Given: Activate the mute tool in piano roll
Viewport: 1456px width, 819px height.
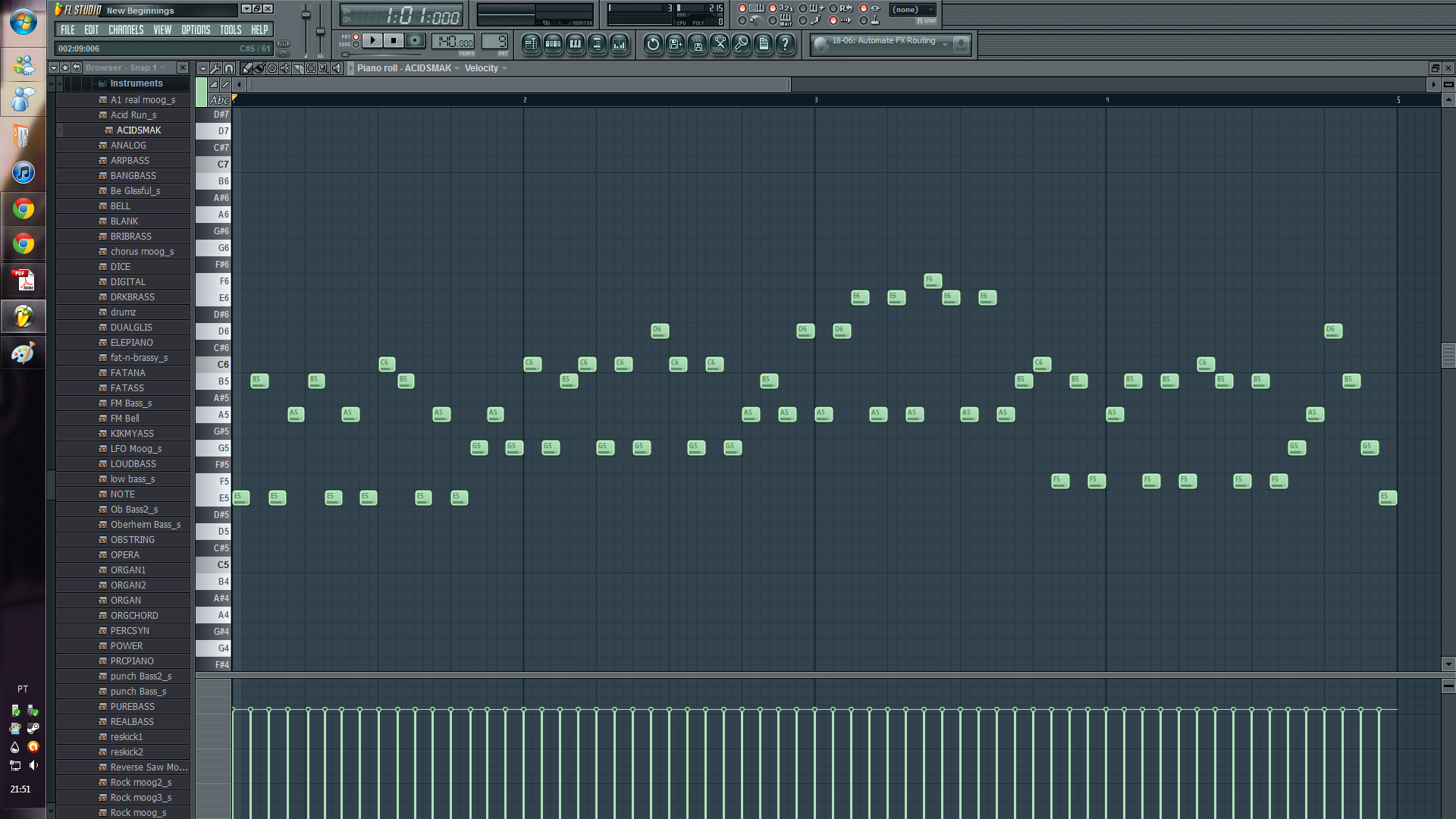Looking at the screenshot, I should click(x=285, y=68).
